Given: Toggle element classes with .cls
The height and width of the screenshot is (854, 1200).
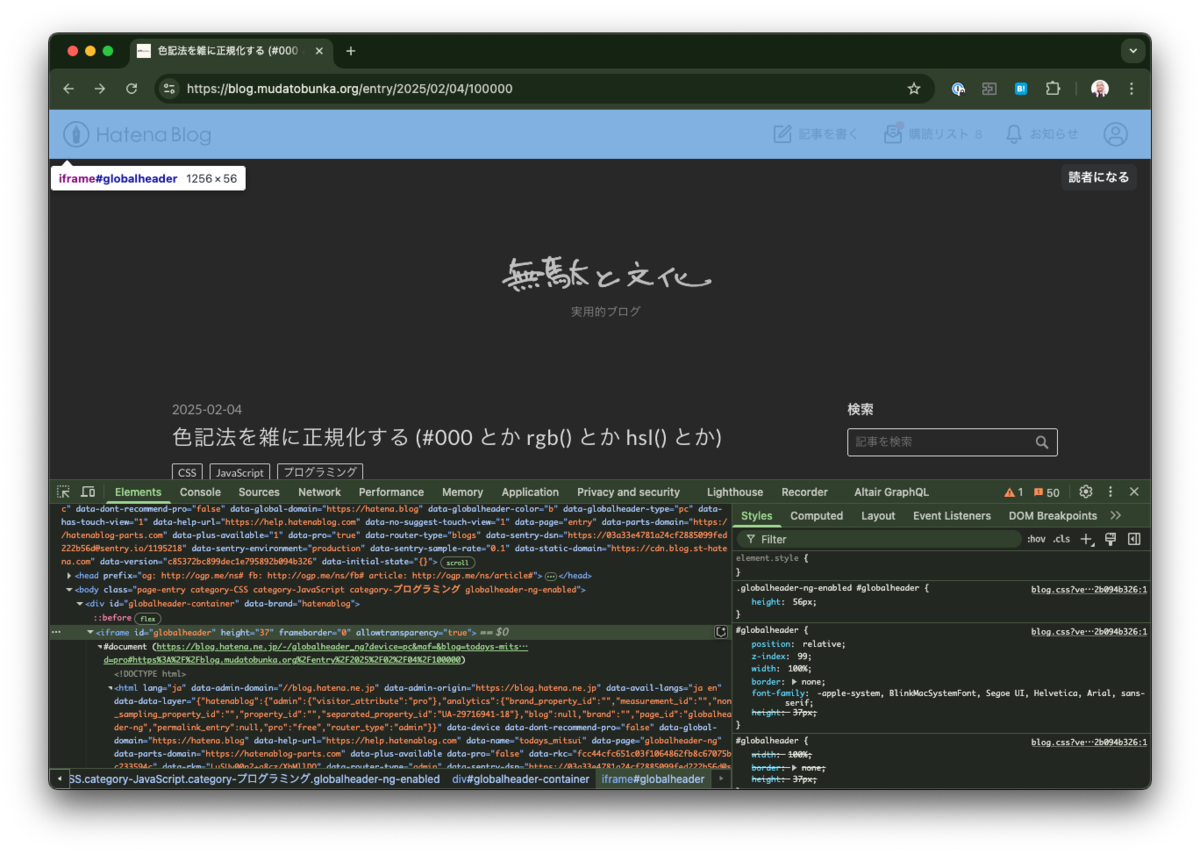Looking at the screenshot, I should (1061, 539).
